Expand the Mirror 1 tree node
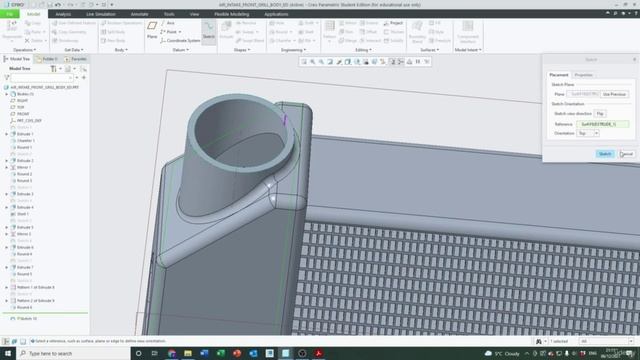This screenshot has width=640, height=360. click(7, 167)
